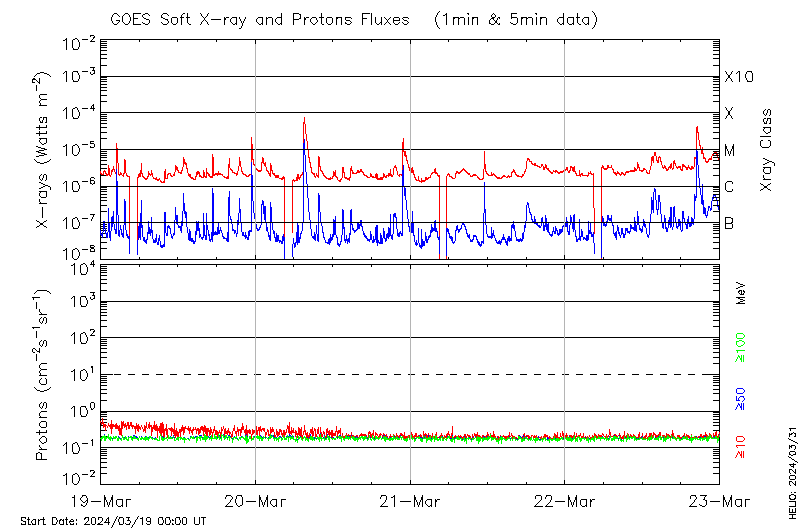The height and width of the screenshot is (530, 800).
Task: Click the '19-Mar' date label on the time axis
Action: tap(100, 501)
